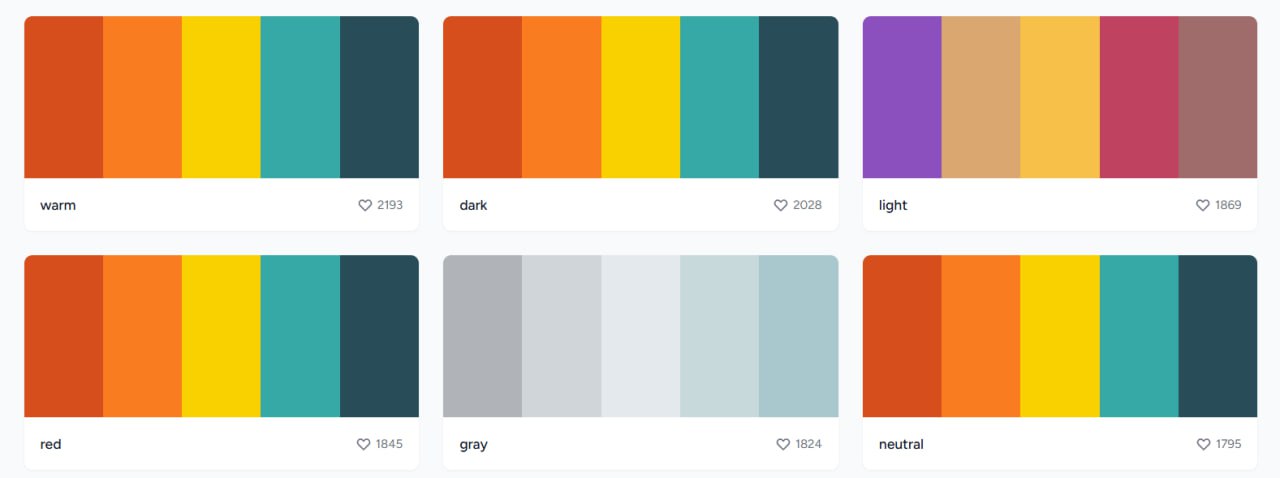Click the dark navy swatch in the red palette
Image resolution: width=1280 pixels, height=478 pixels.
(x=379, y=336)
